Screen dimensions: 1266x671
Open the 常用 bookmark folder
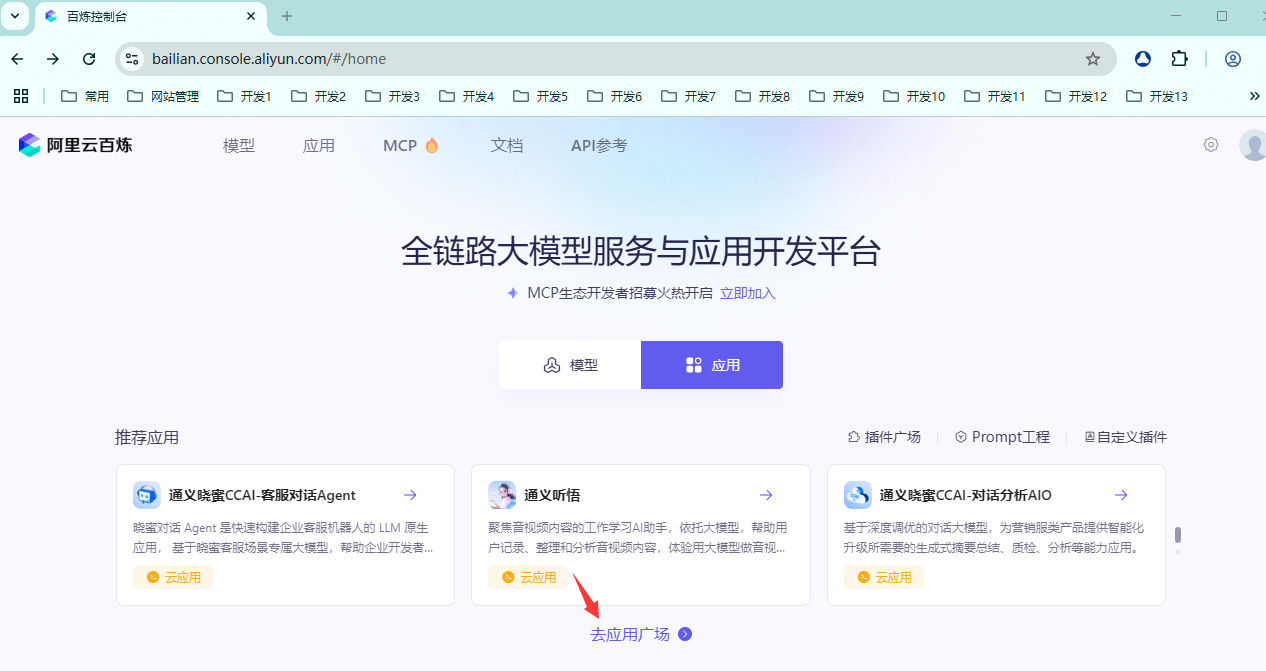pyautogui.click(x=85, y=96)
